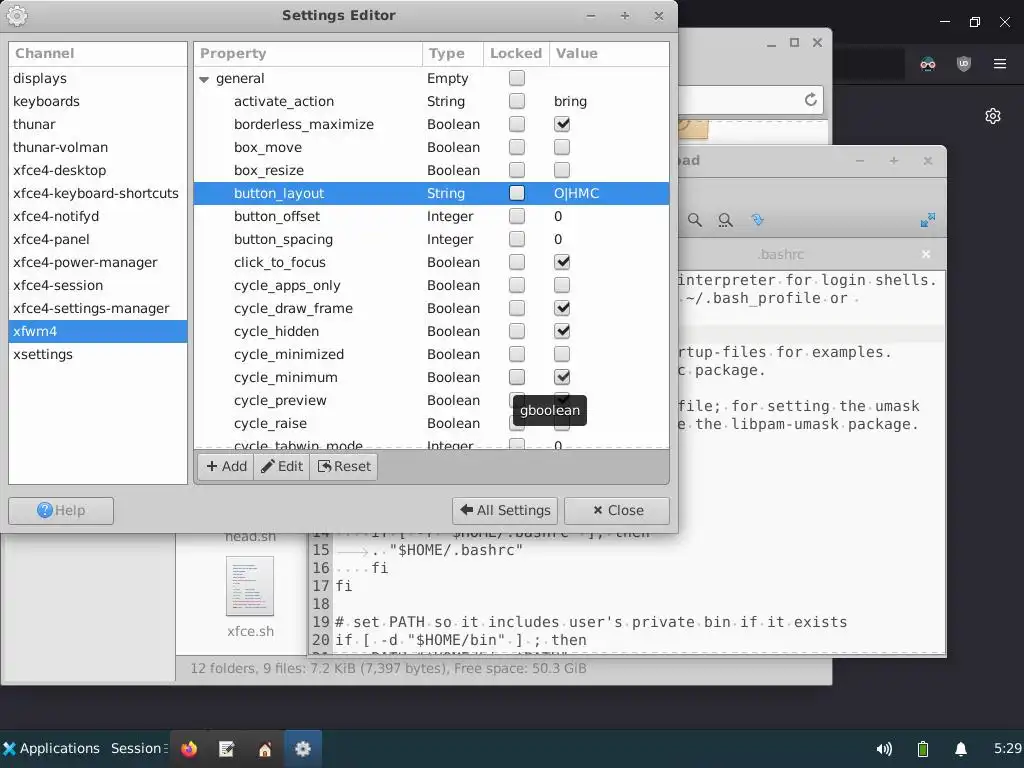This screenshot has width=1024, height=768.
Task: Click Add property button
Action: click(226, 466)
